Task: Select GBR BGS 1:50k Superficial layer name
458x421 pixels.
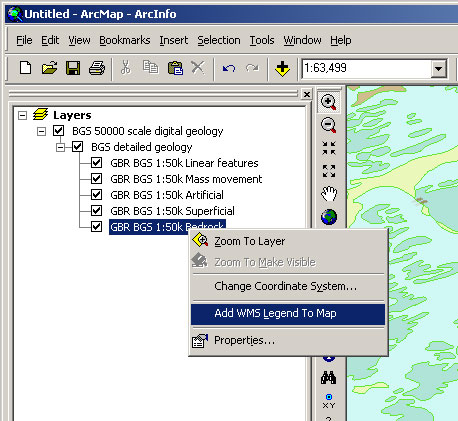Action: coord(172,211)
